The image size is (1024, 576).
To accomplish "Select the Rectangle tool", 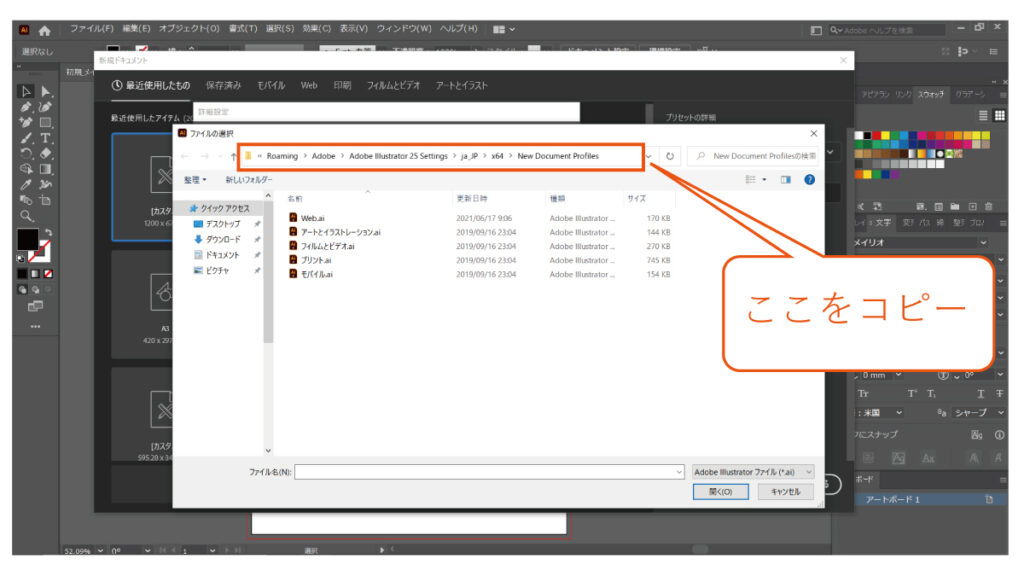I will 45,123.
